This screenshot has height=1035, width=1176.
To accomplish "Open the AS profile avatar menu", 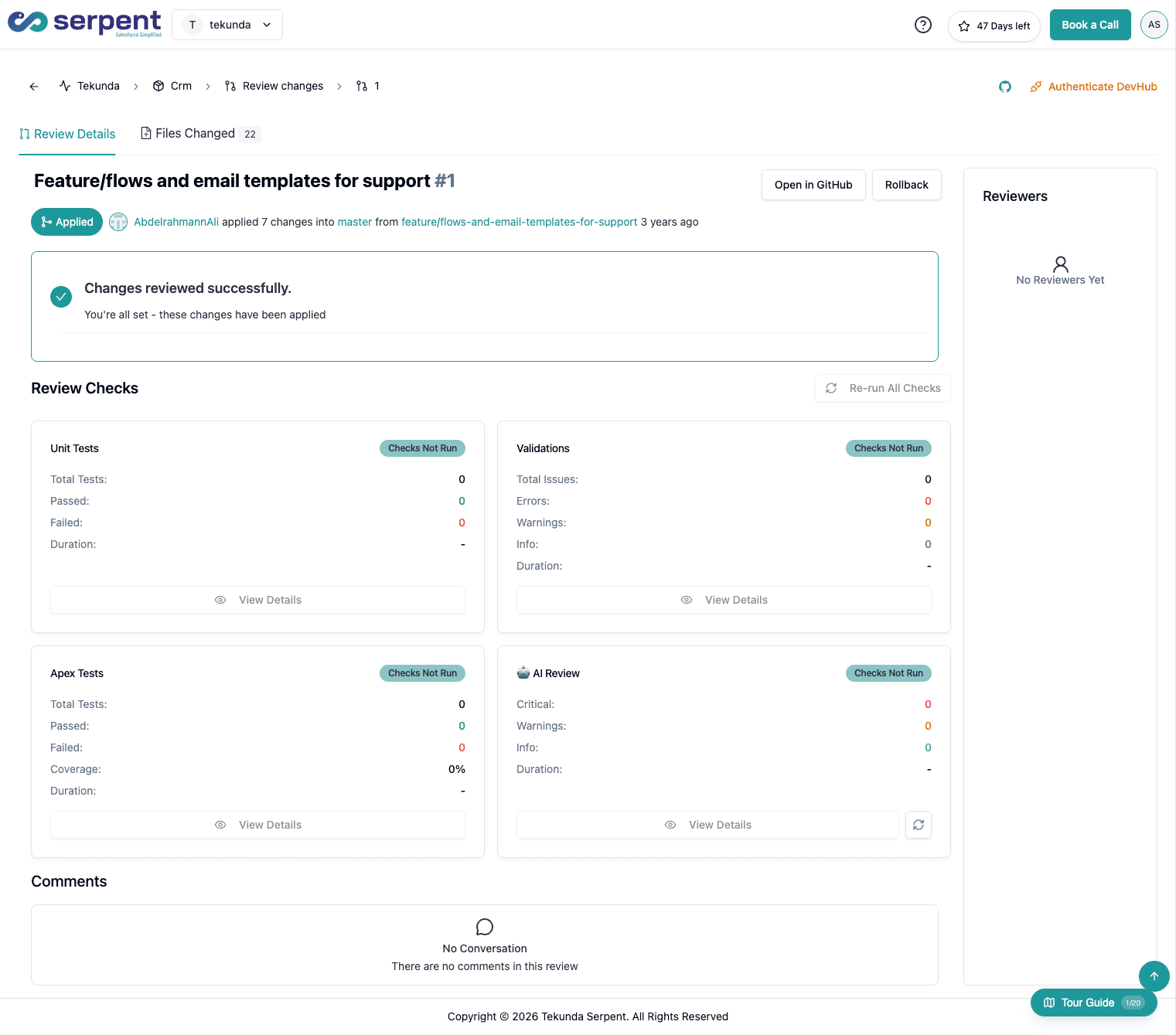I will (1154, 24).
